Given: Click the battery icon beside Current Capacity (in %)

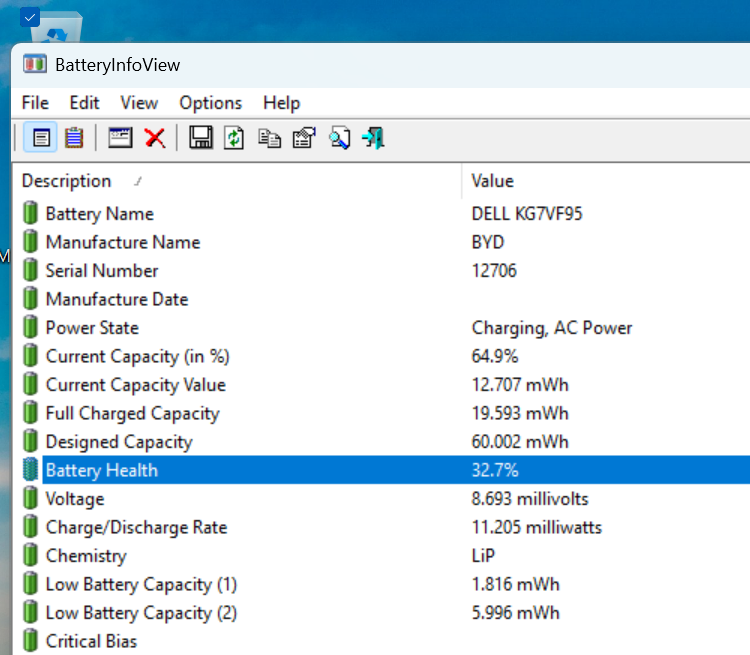Looking at the screenshot, I should [x=30, y=355].
